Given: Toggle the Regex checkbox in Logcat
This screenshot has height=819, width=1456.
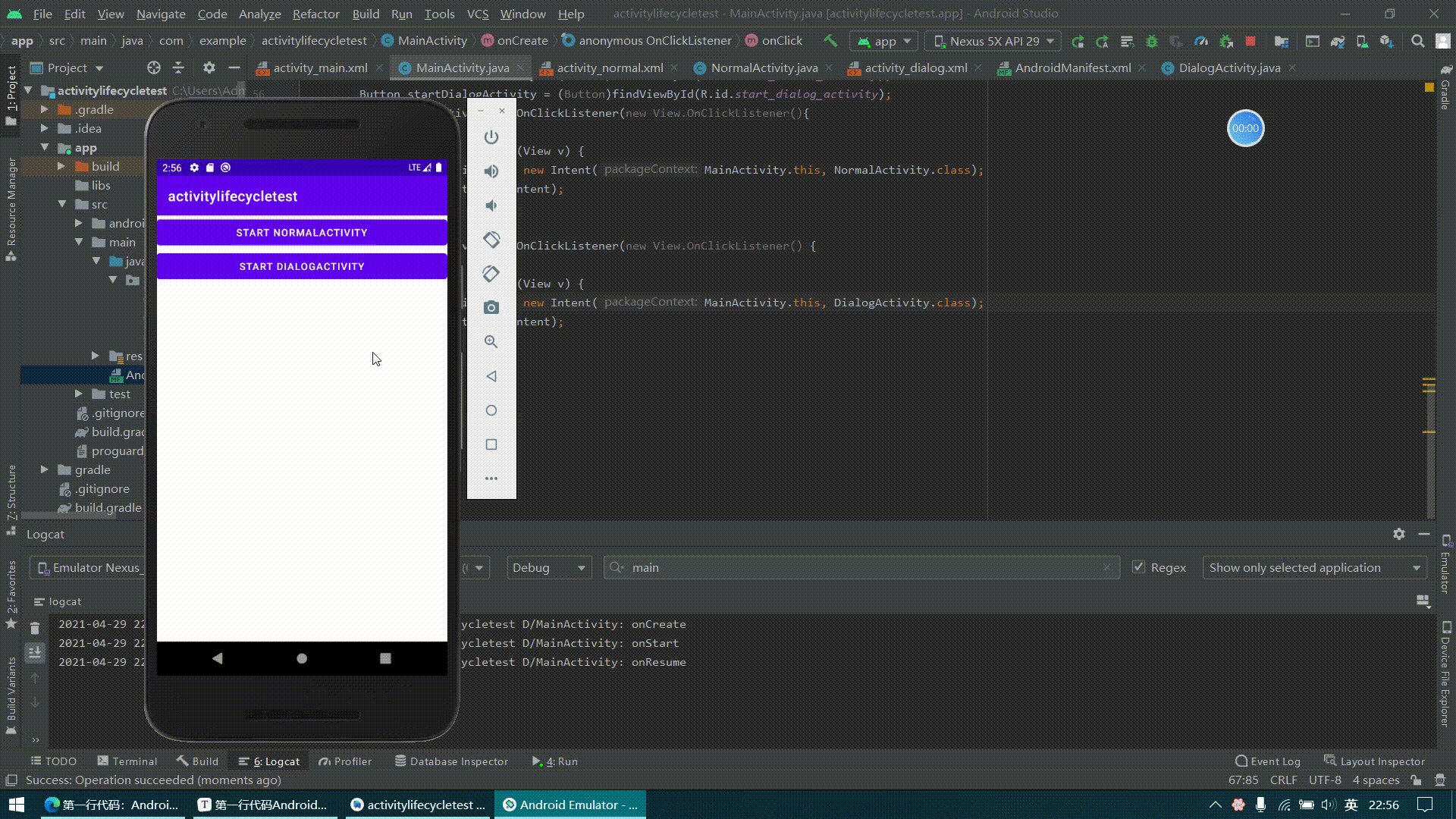Looking at the screenshot, I should (1137, 567).
